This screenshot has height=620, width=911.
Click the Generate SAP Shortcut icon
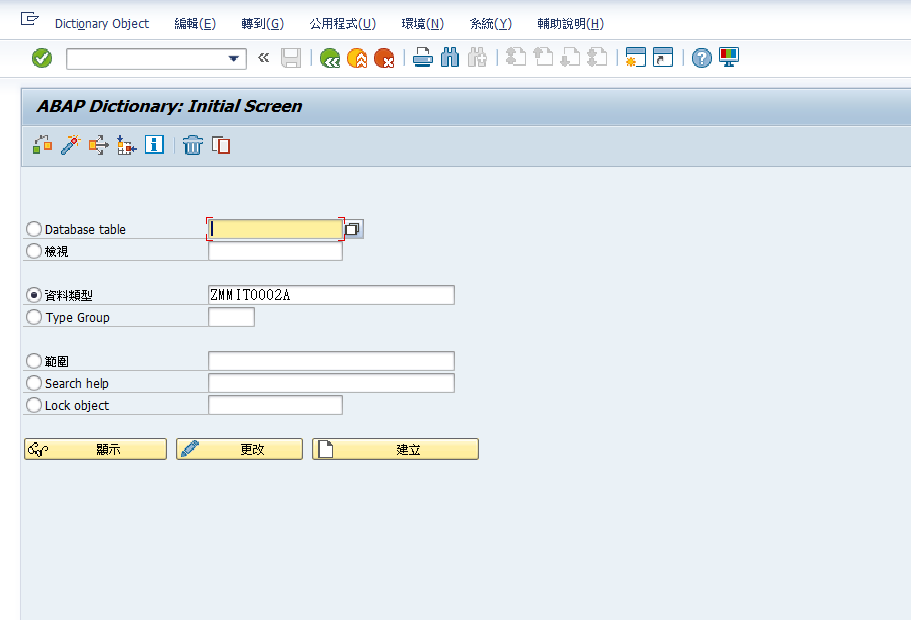point(663,57)
